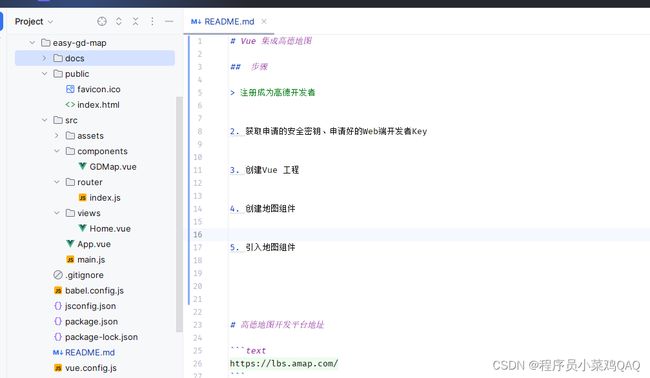Open README.md in the project tree
Screen dimensions: 650x378
click(90, 352)
